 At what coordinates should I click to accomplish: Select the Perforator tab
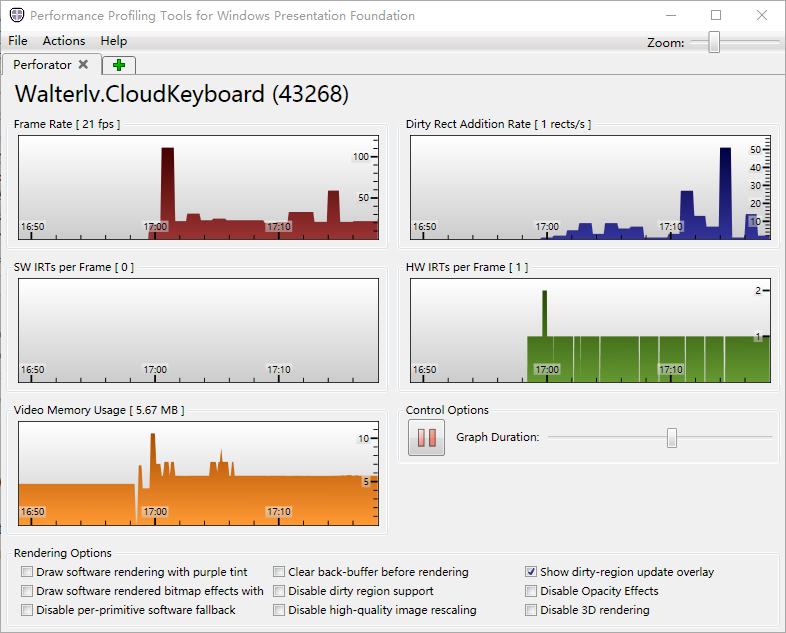(x=42, y=65)
